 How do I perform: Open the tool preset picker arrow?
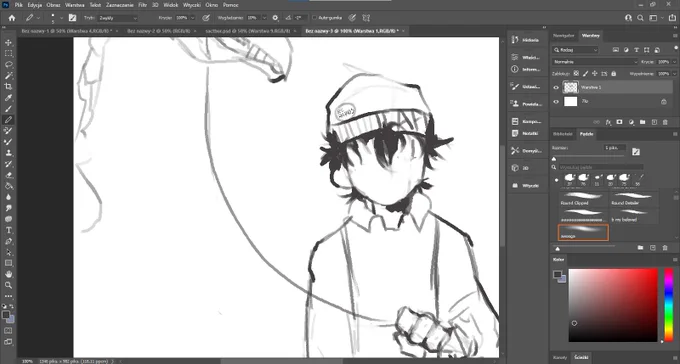[x=39, y=18]
